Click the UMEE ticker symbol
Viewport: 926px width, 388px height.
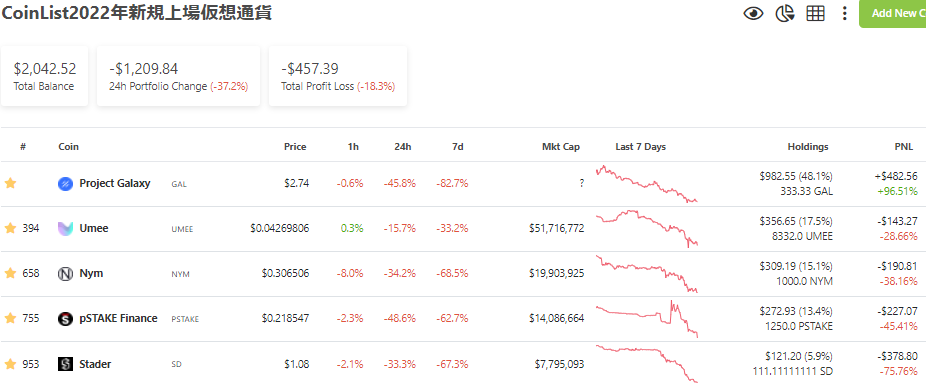[182, 229]
